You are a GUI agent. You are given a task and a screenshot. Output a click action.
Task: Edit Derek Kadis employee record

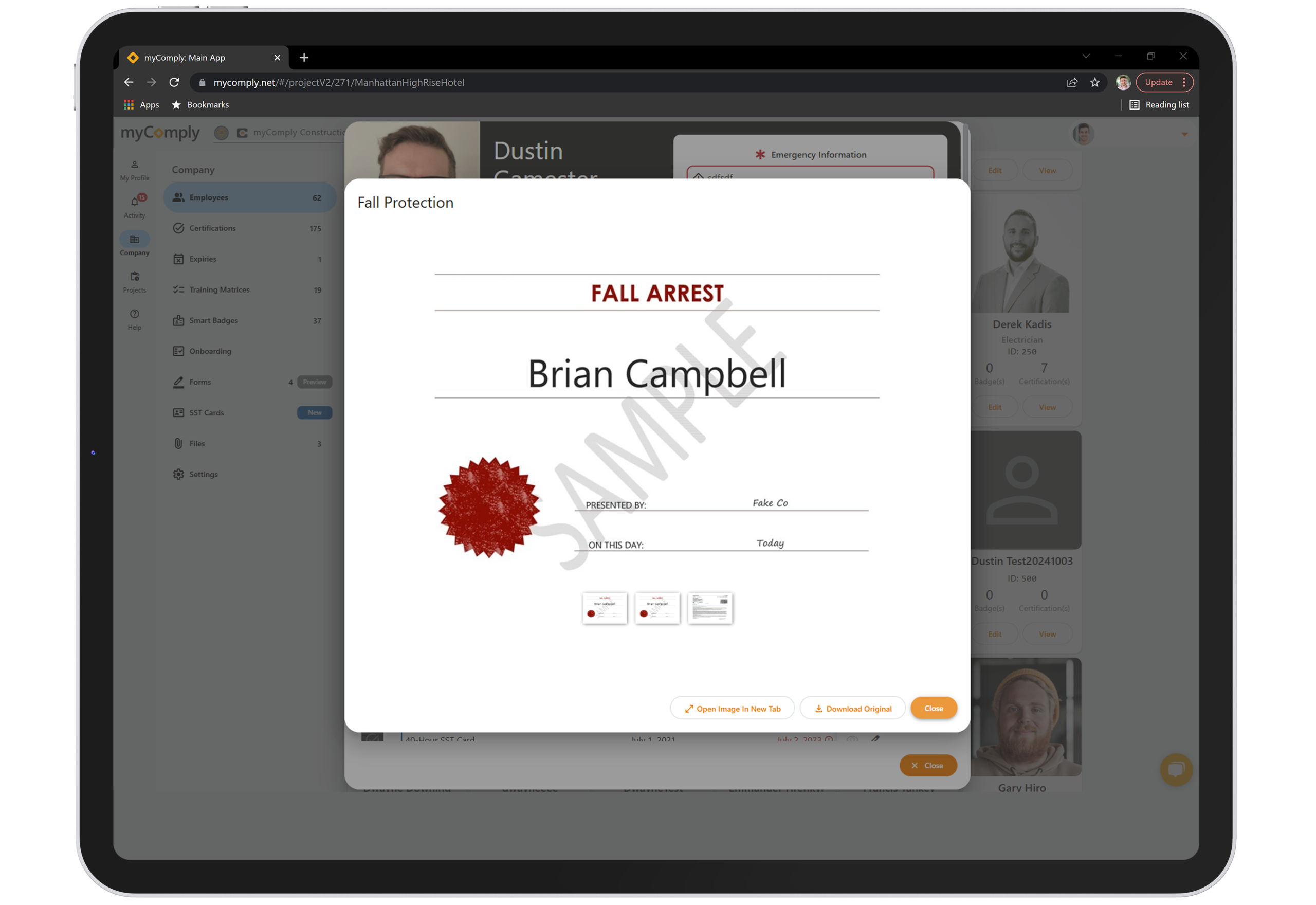(994, 406)
